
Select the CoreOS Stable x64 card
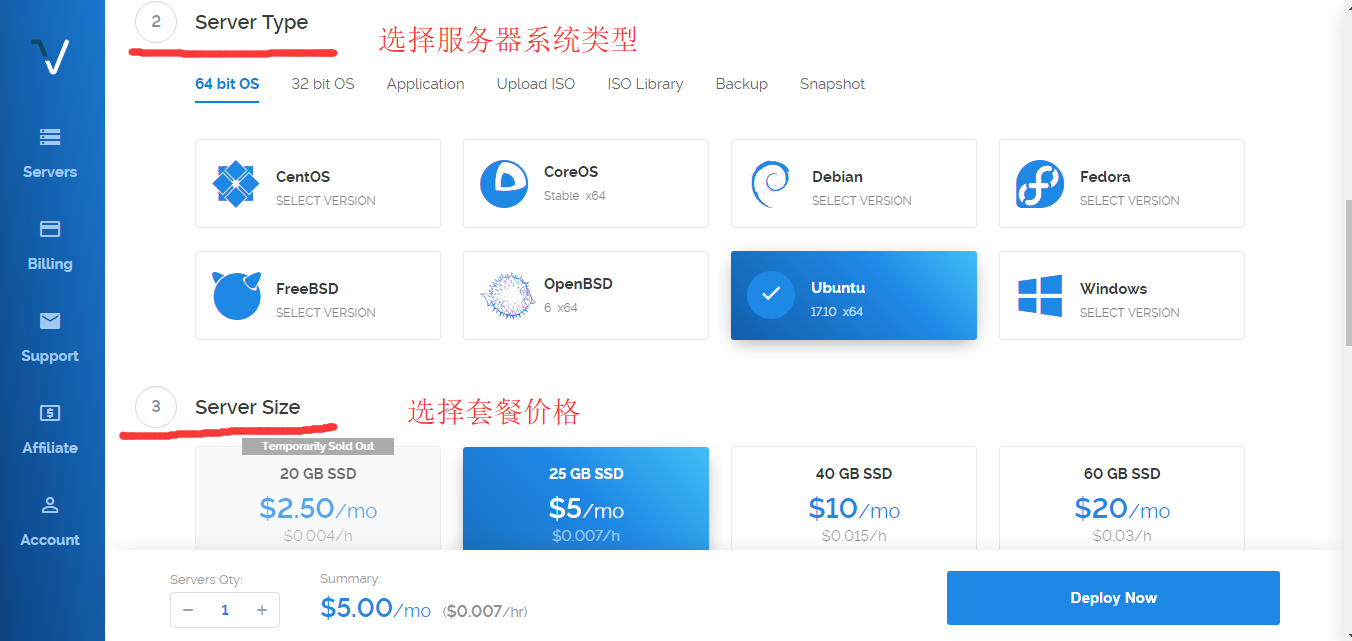[x=586, y=184]
